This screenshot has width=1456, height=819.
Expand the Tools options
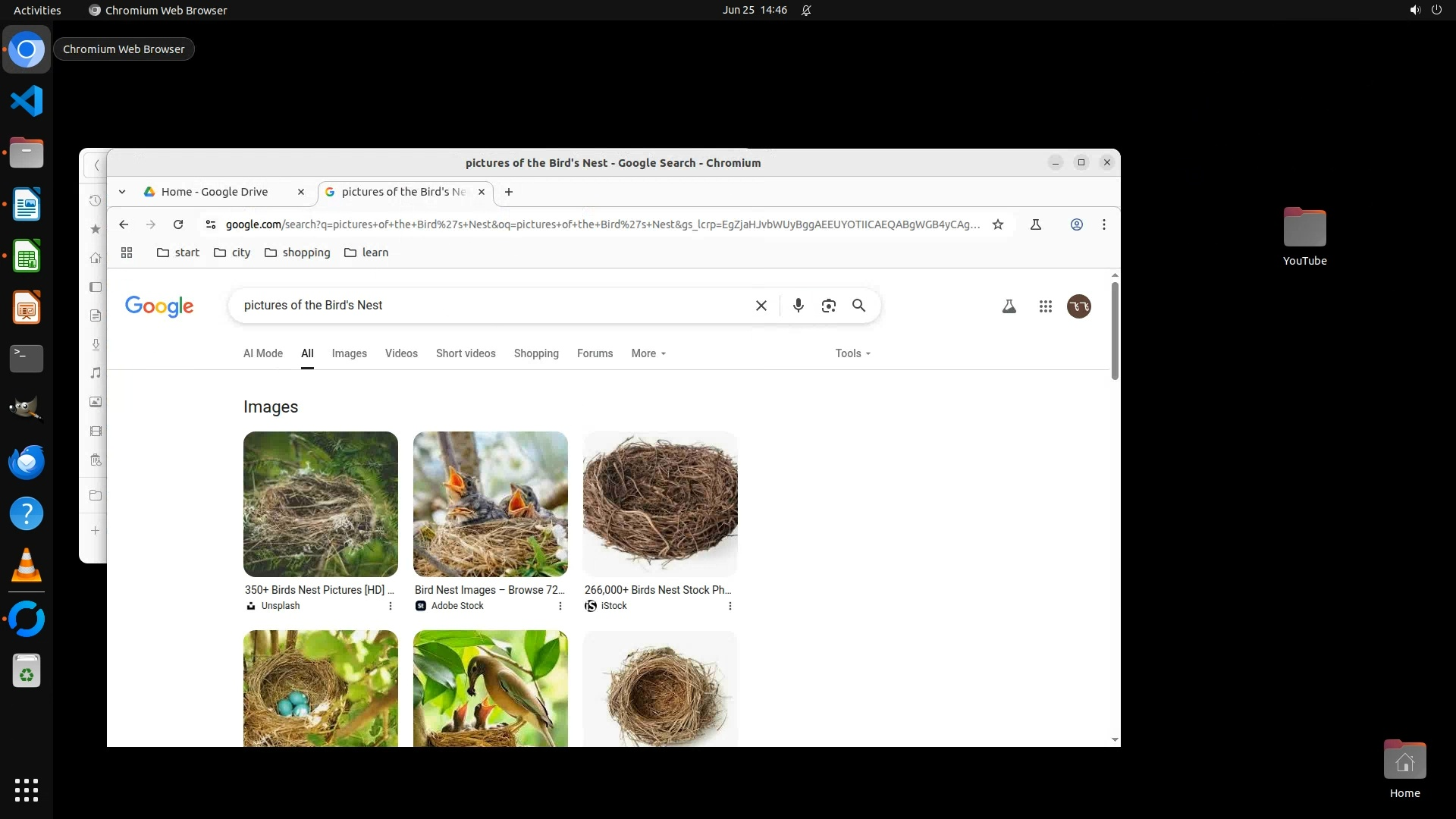coord(852,353)
